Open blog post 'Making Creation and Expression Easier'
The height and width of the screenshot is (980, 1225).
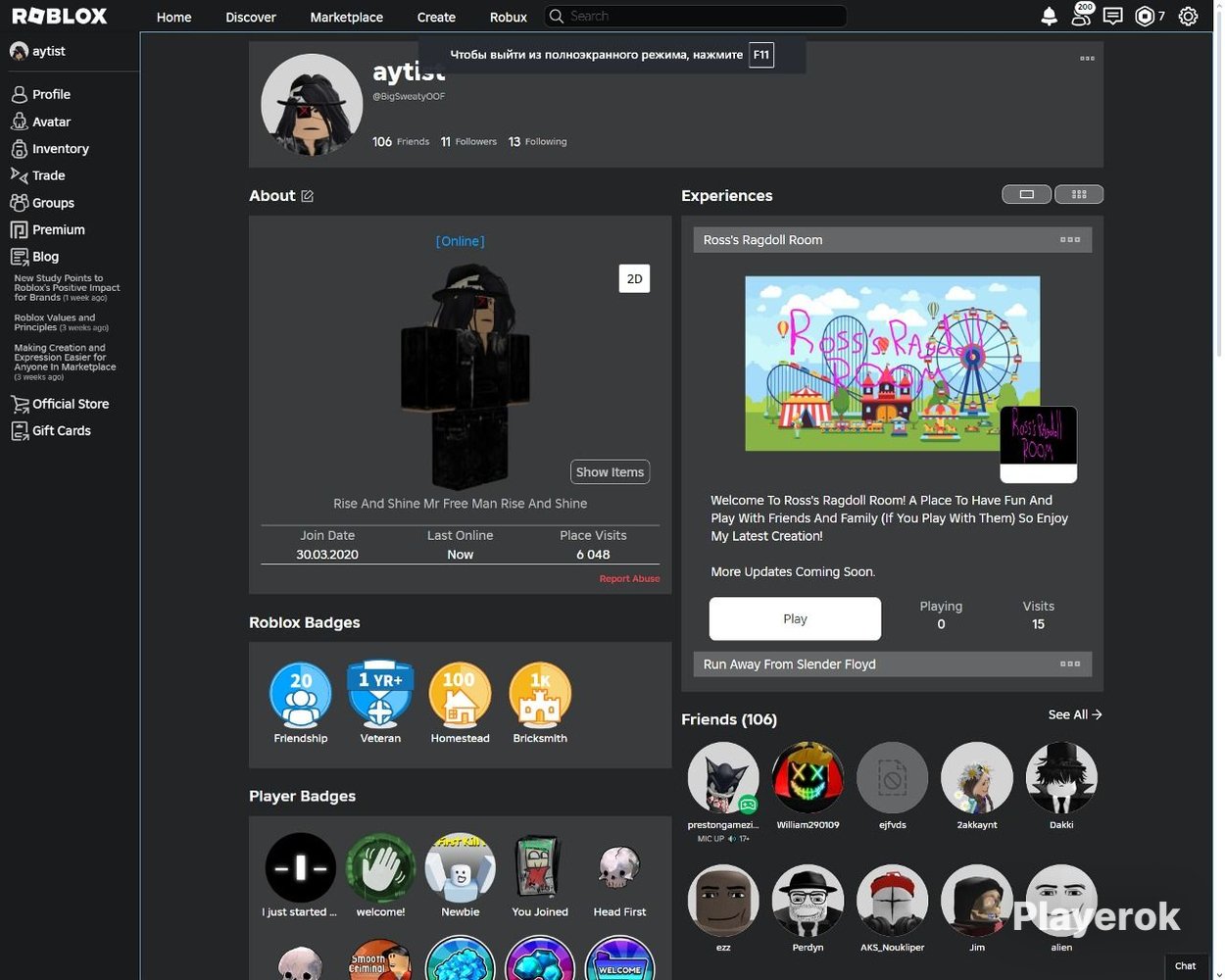(x=65, y=363)
